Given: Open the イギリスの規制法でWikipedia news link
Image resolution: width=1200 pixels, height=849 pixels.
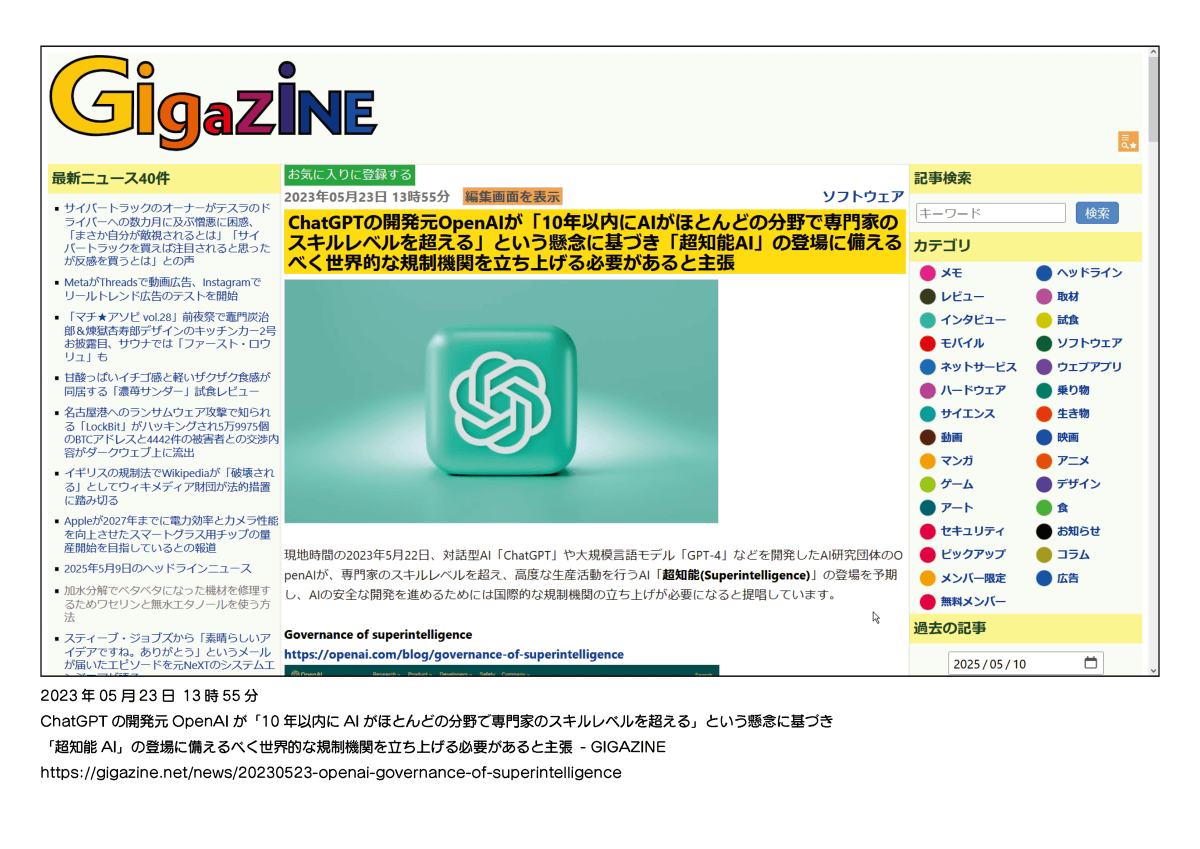Looking at the screenshot, I should (x=169, y=486).
